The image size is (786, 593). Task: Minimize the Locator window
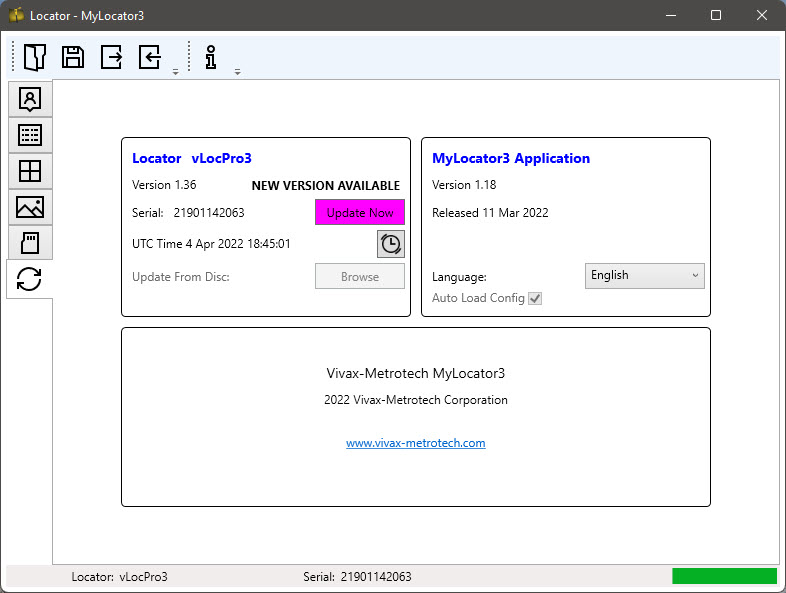coord(671,15)
